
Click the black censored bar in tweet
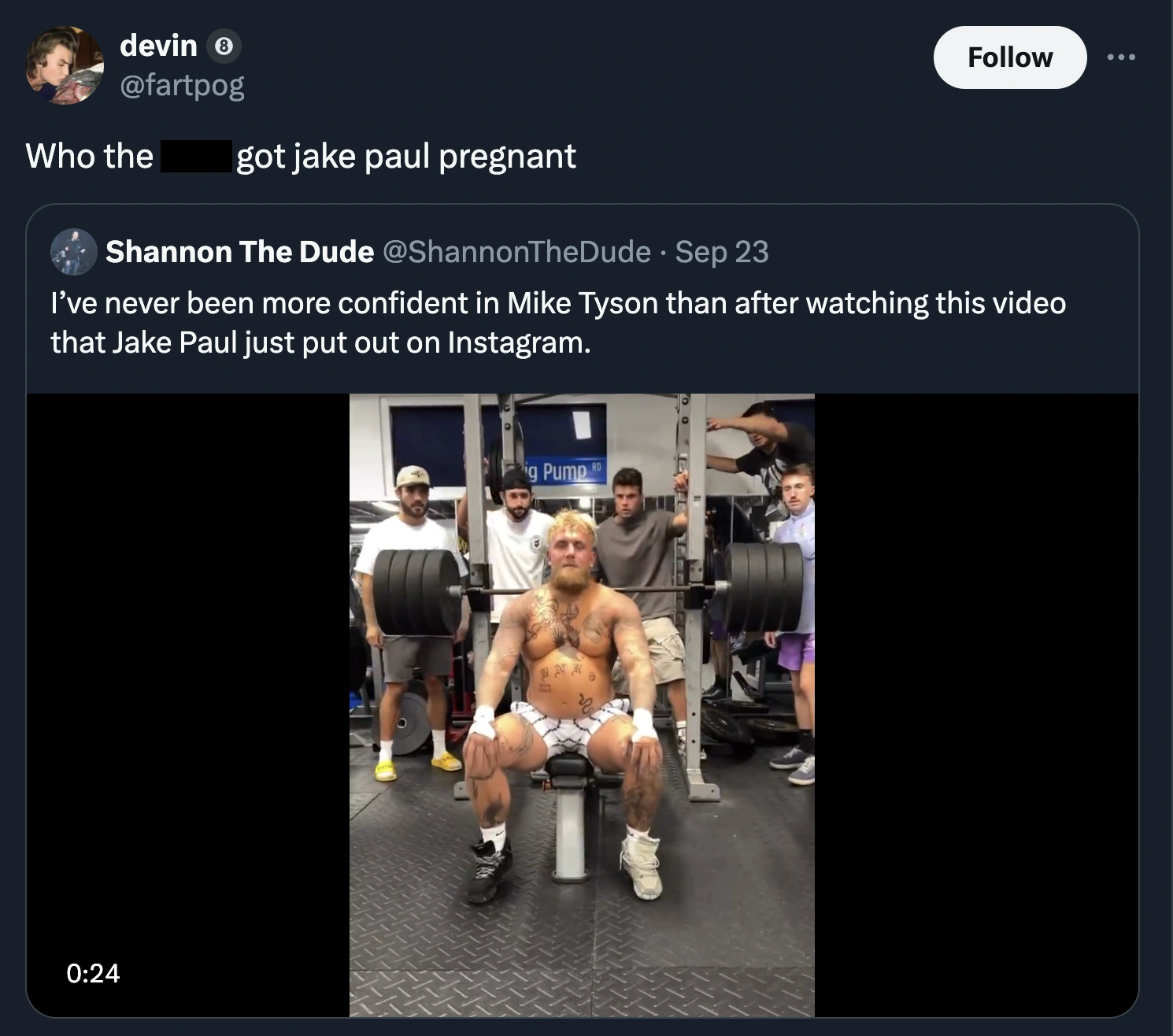tap(196, 156)
